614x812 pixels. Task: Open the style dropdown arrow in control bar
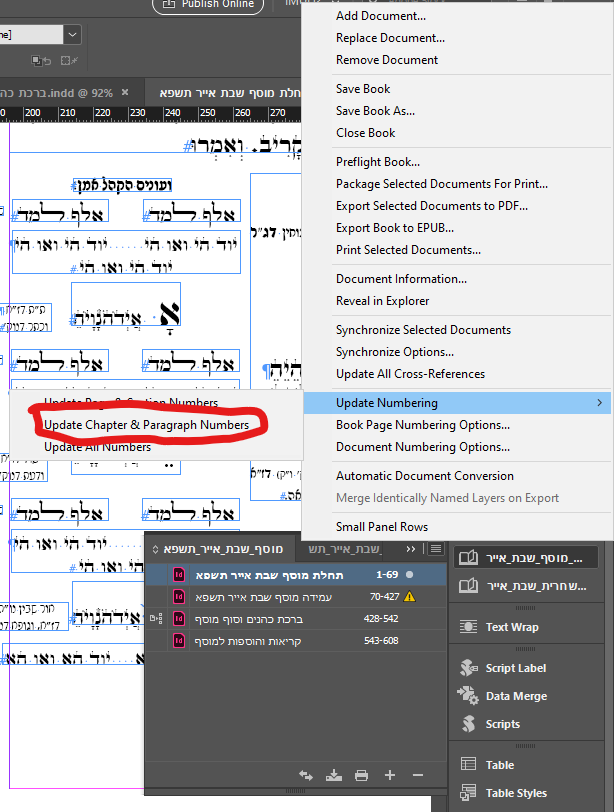coord(72,35)
